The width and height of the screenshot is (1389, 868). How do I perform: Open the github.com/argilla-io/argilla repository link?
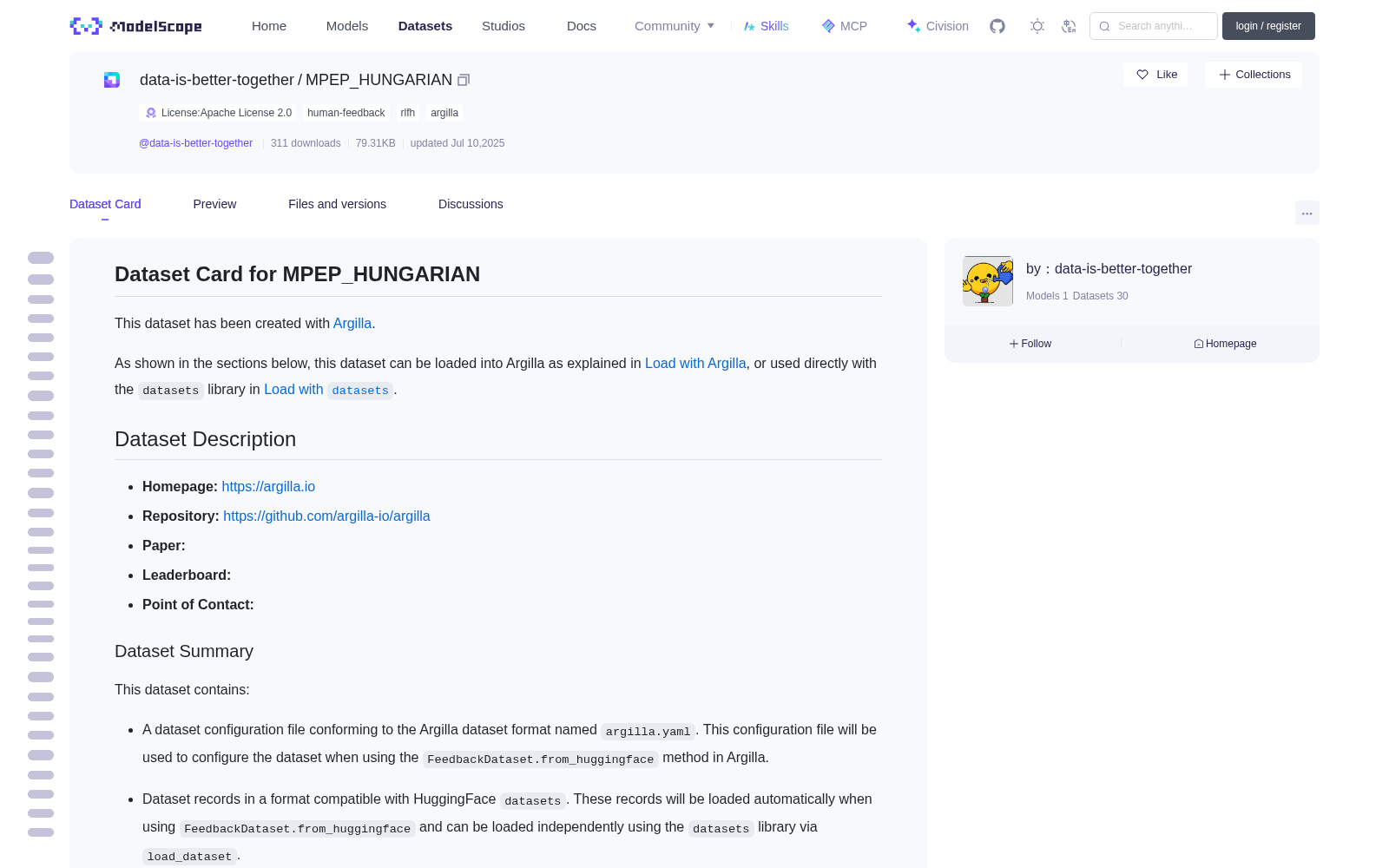tap(326, 516)
